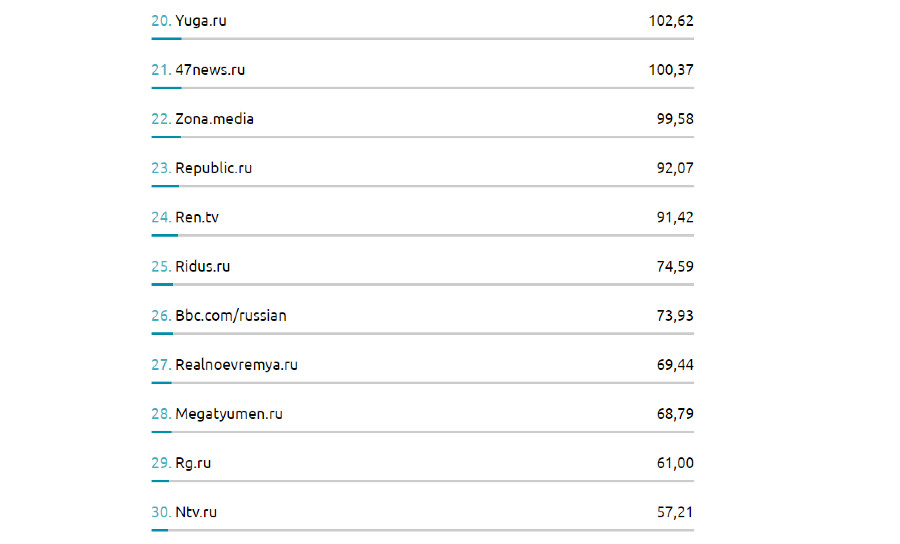
Task: Click the 73,93 score value
Action: point(675,315)
